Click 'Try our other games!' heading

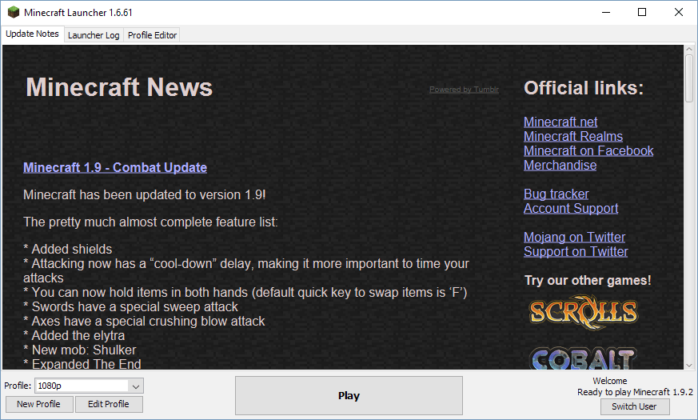coord(588,280)
